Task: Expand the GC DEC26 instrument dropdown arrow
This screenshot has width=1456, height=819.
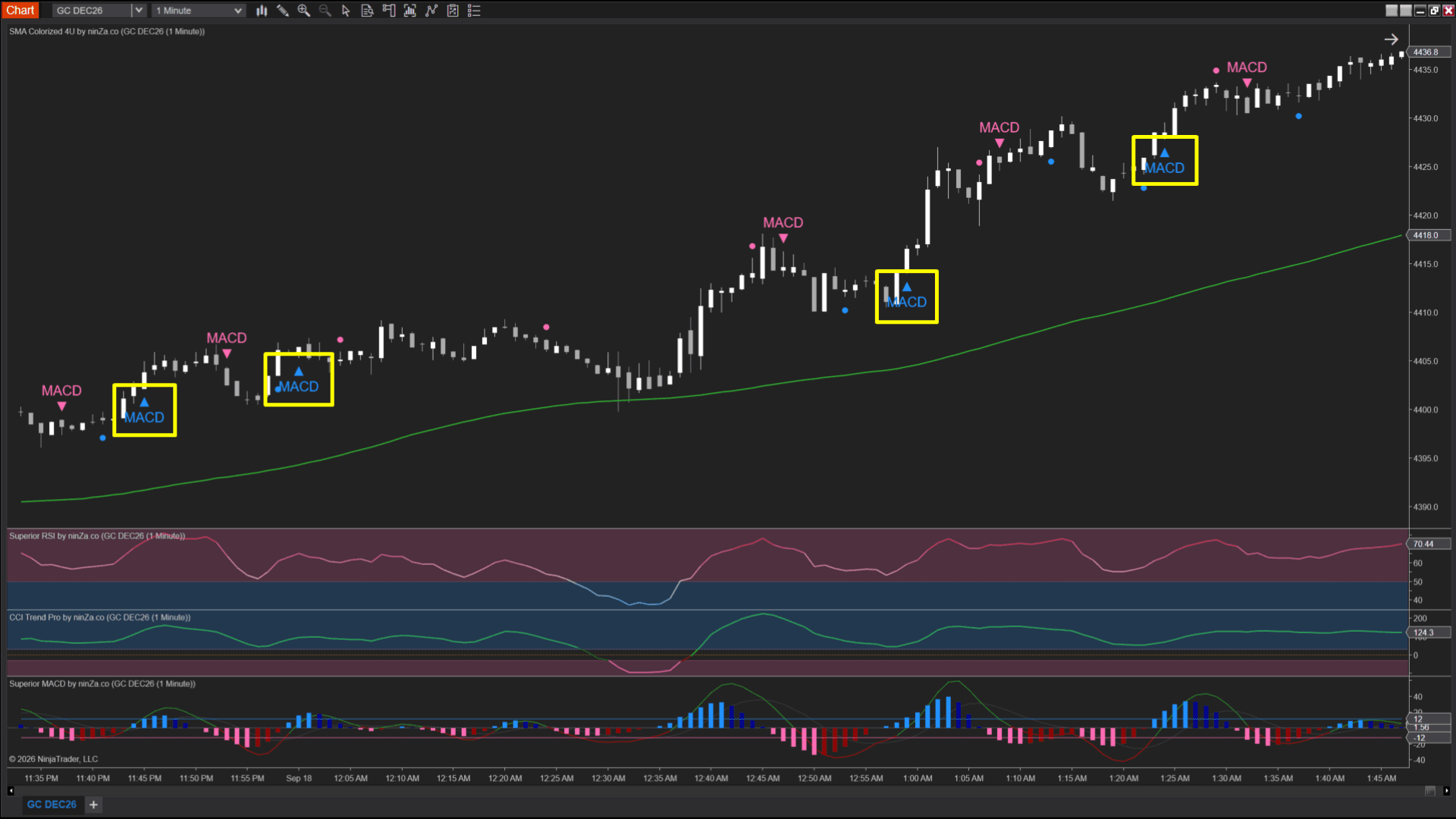Action: (x=139, y=11)
